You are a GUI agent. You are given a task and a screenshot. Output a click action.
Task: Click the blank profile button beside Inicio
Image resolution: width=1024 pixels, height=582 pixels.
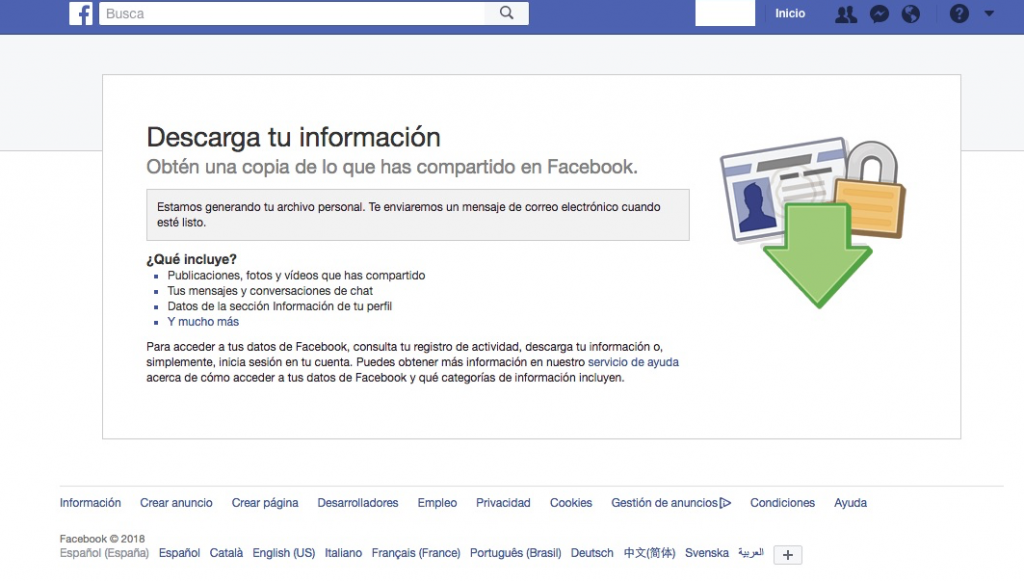pyautogui.click(x=725, y=13)
